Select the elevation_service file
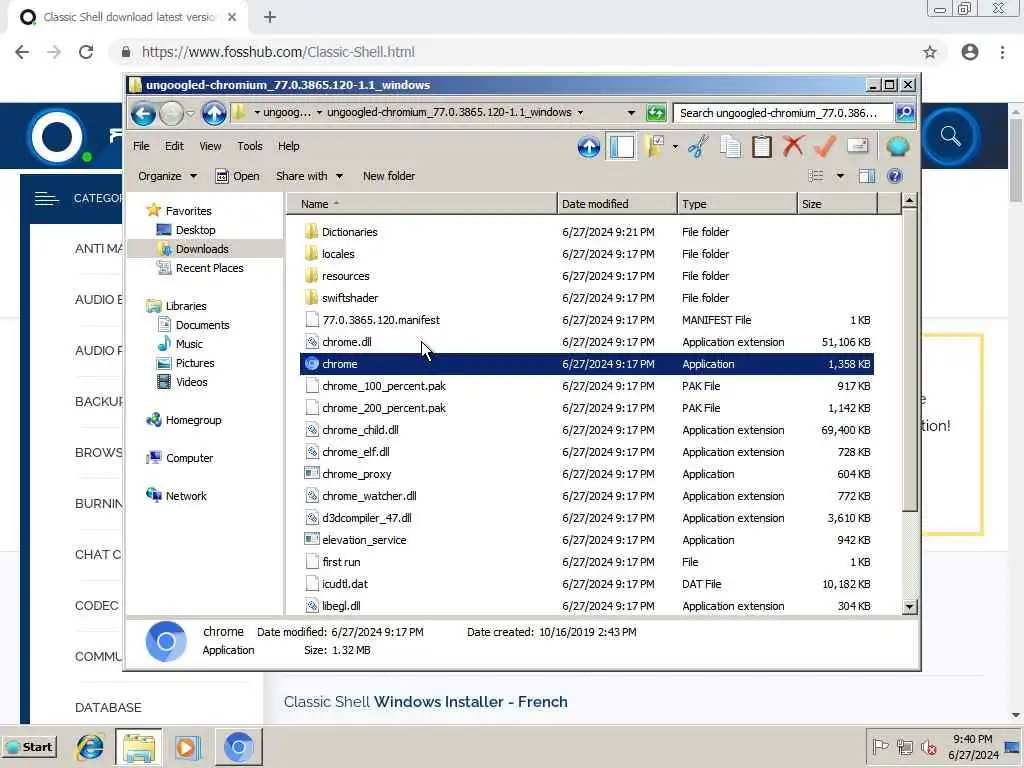 pyautogui.click(x=364, y=540)
